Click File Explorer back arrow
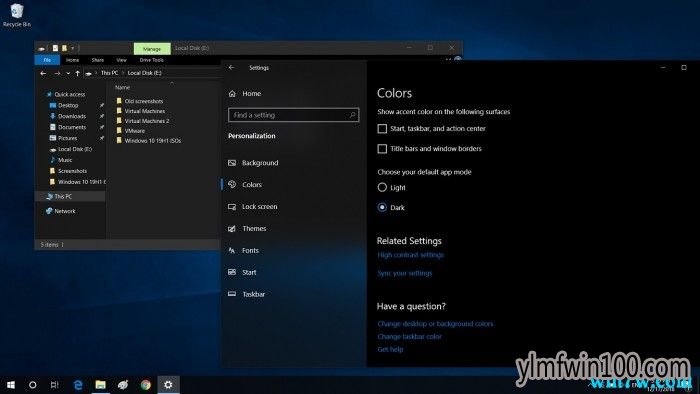 click(43, 73)
